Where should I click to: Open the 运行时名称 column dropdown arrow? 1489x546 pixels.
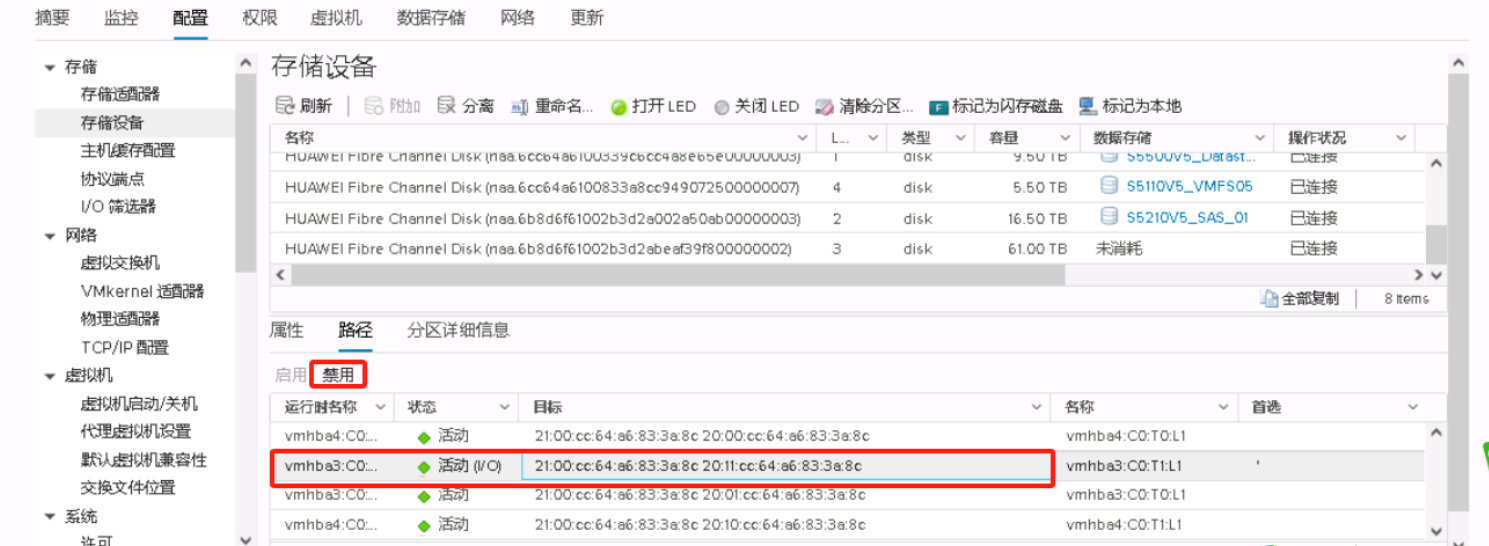click(380, 407)
